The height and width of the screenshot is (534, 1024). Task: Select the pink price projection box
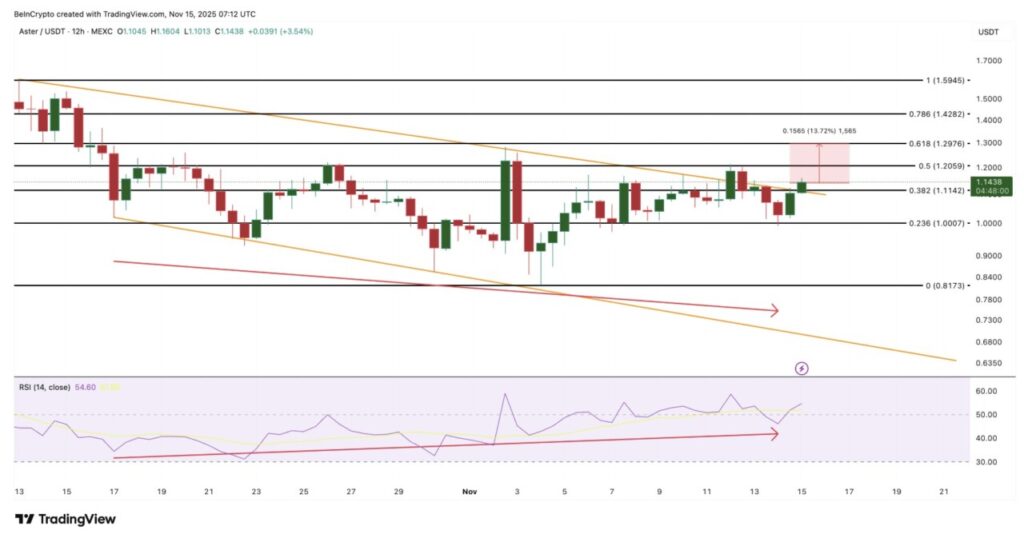click(819, 163)
